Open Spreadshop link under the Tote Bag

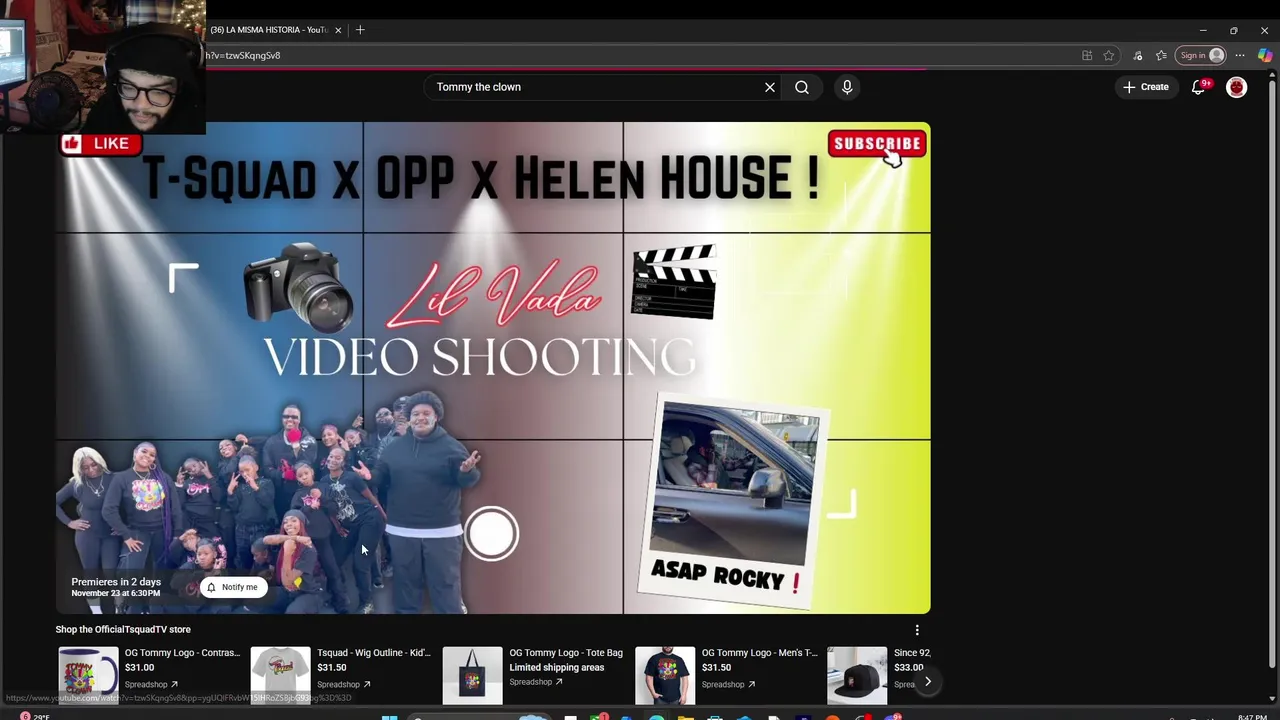click(x=536, y=682)
